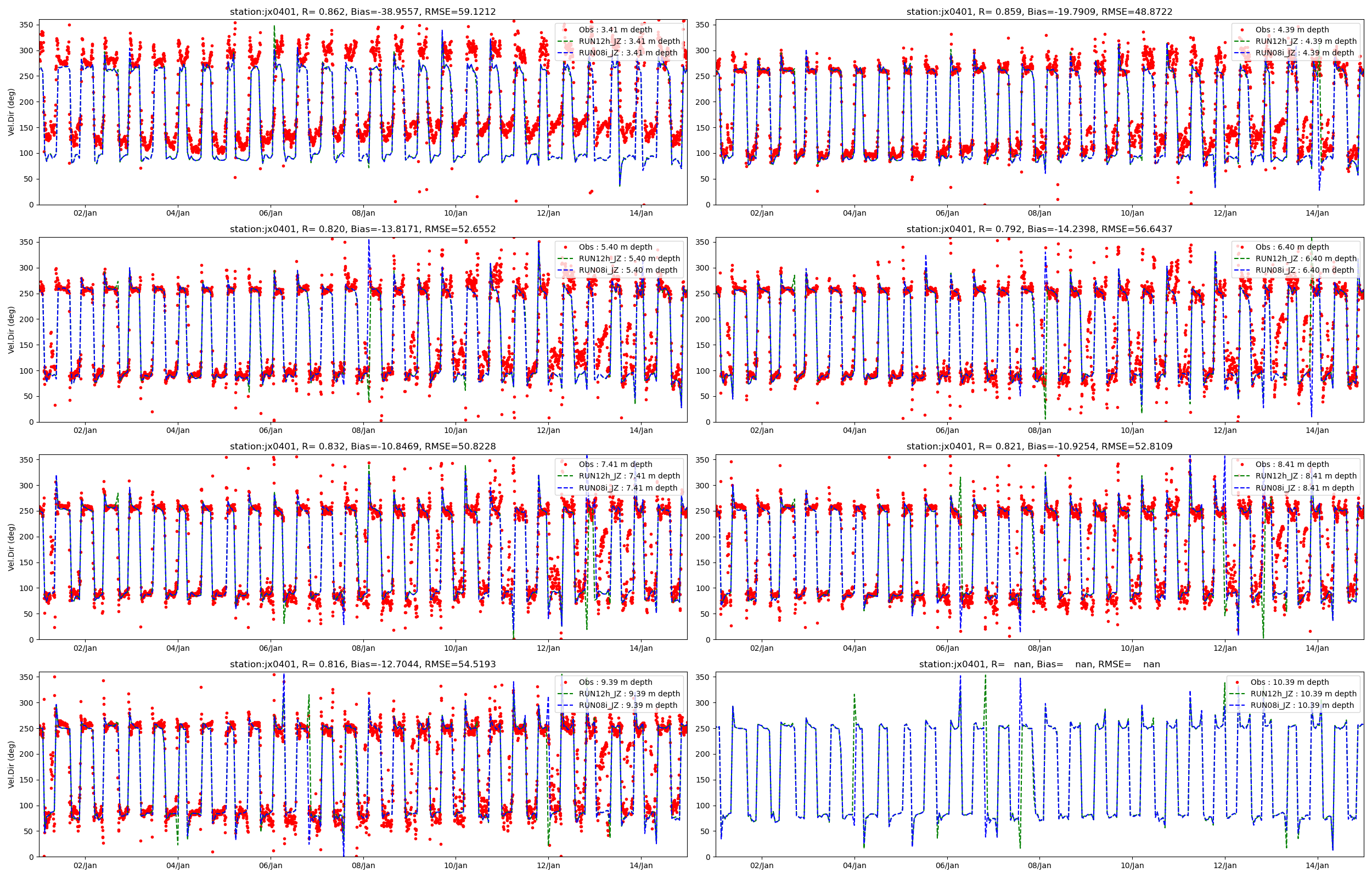1372x878 pixels.
Task: Click the title with R= 0.792
Action: [1039, 229]
